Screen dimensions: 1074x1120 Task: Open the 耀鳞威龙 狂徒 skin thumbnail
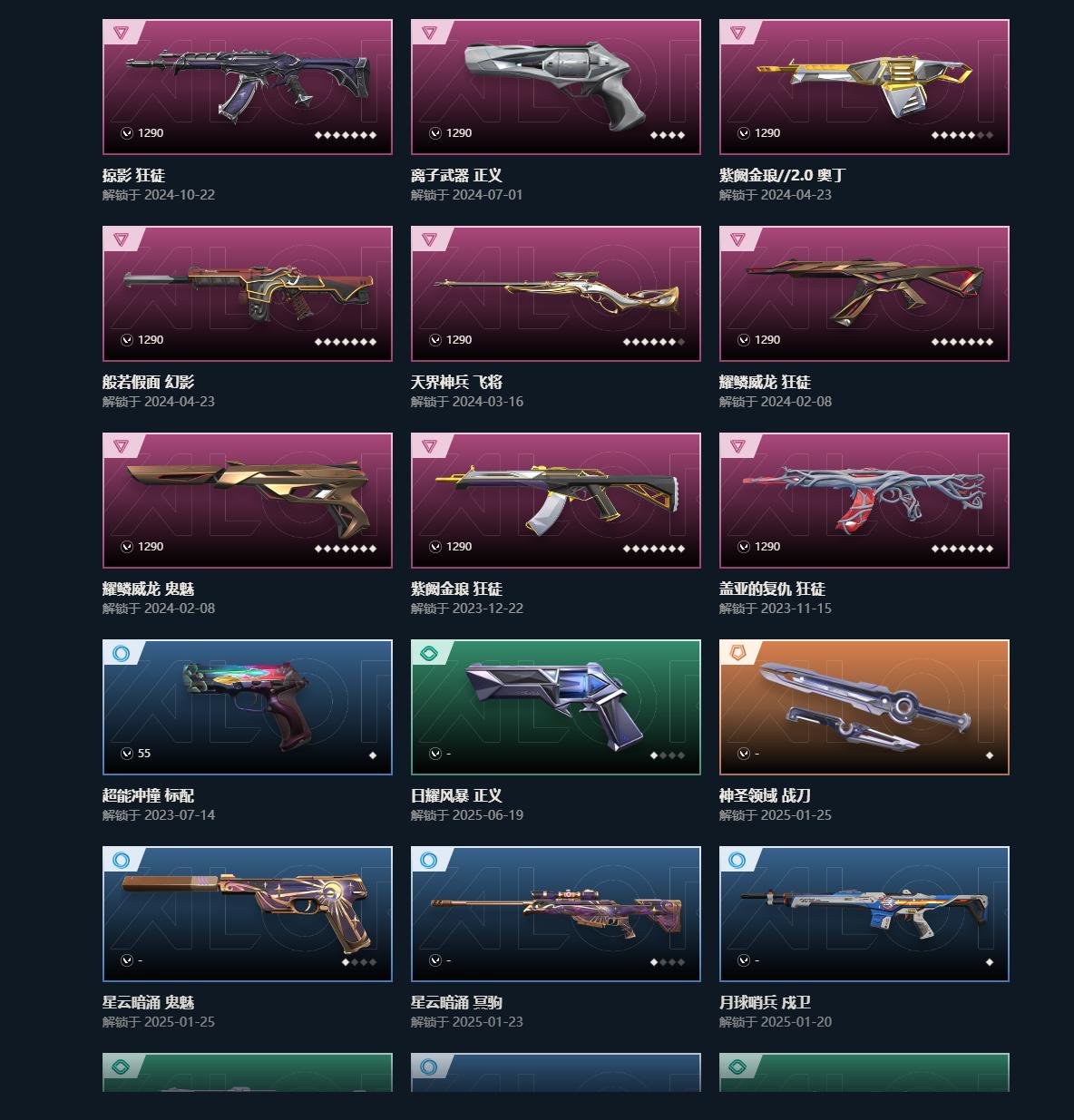pyautogui.click(x=864, y=294)
